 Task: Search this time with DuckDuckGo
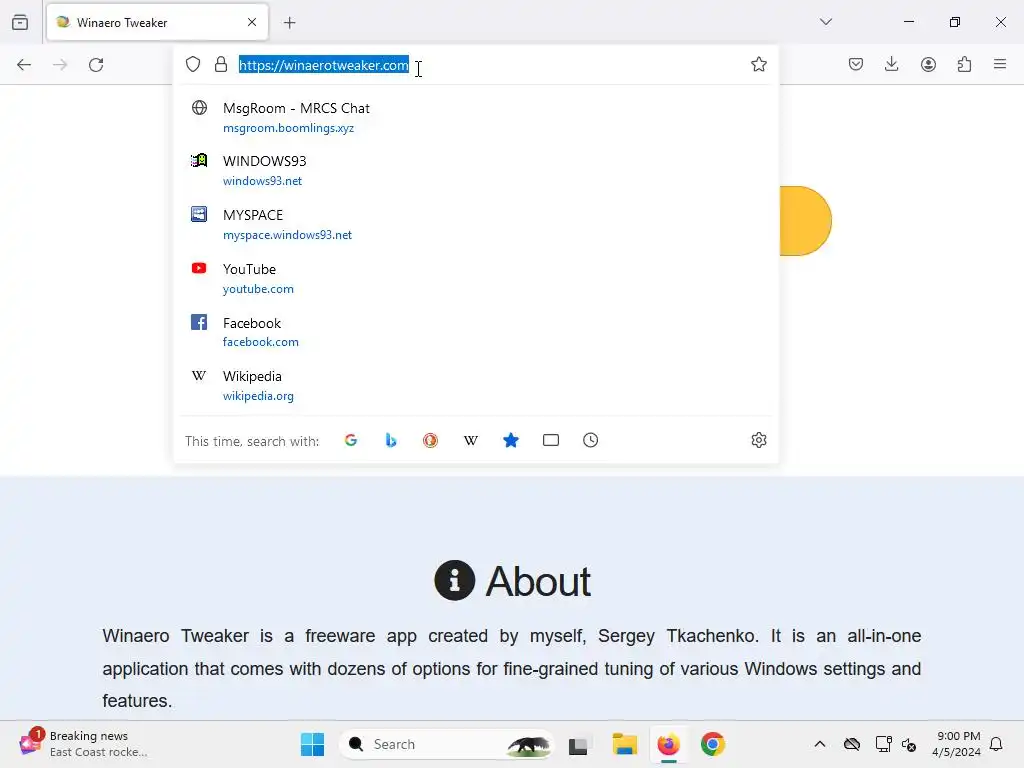coord(430,440)
